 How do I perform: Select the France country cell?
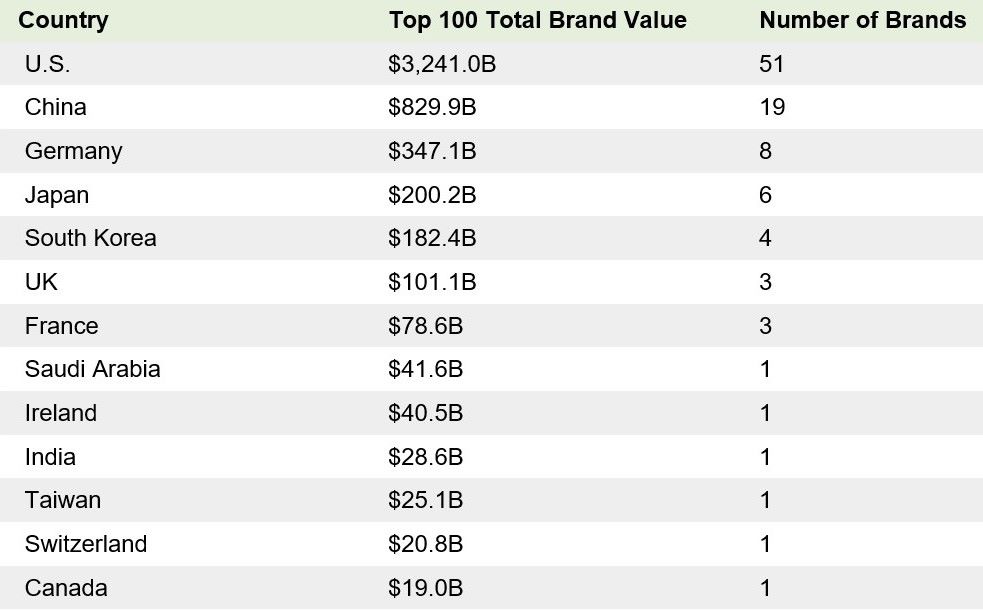click(61, 326)
